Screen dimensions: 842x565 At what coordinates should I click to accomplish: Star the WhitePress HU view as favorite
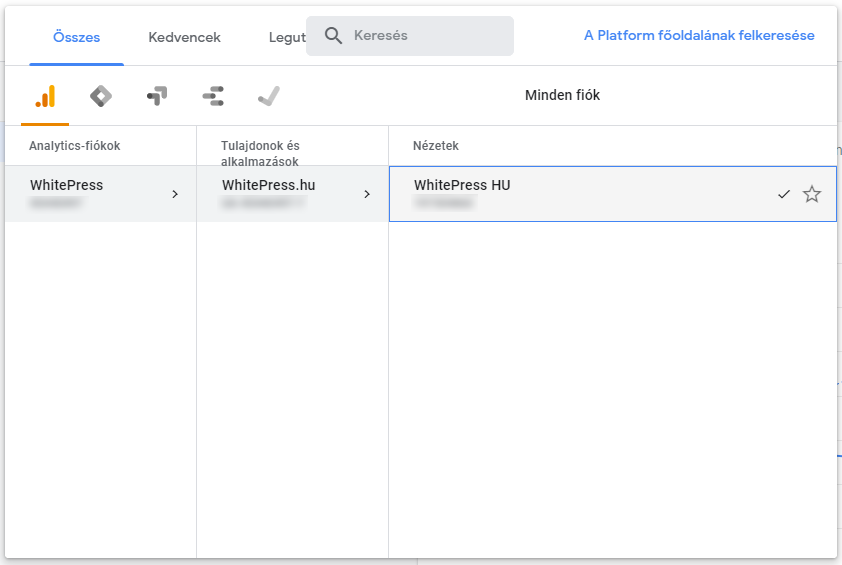(811, 194)
